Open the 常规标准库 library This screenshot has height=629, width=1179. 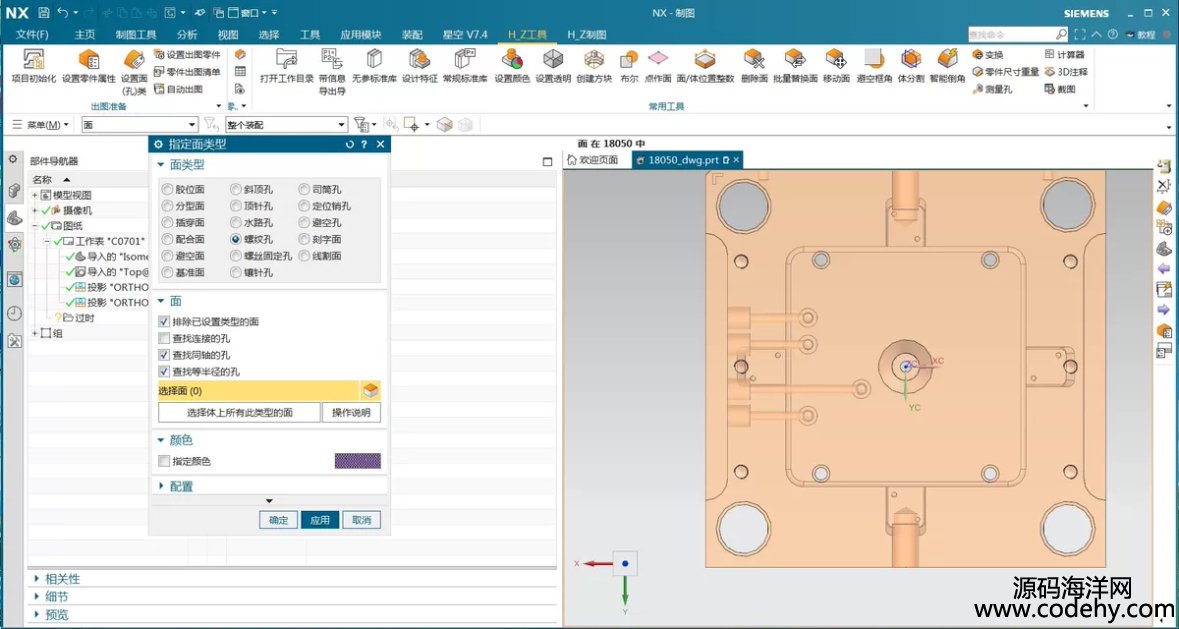[x=465, y=65]
